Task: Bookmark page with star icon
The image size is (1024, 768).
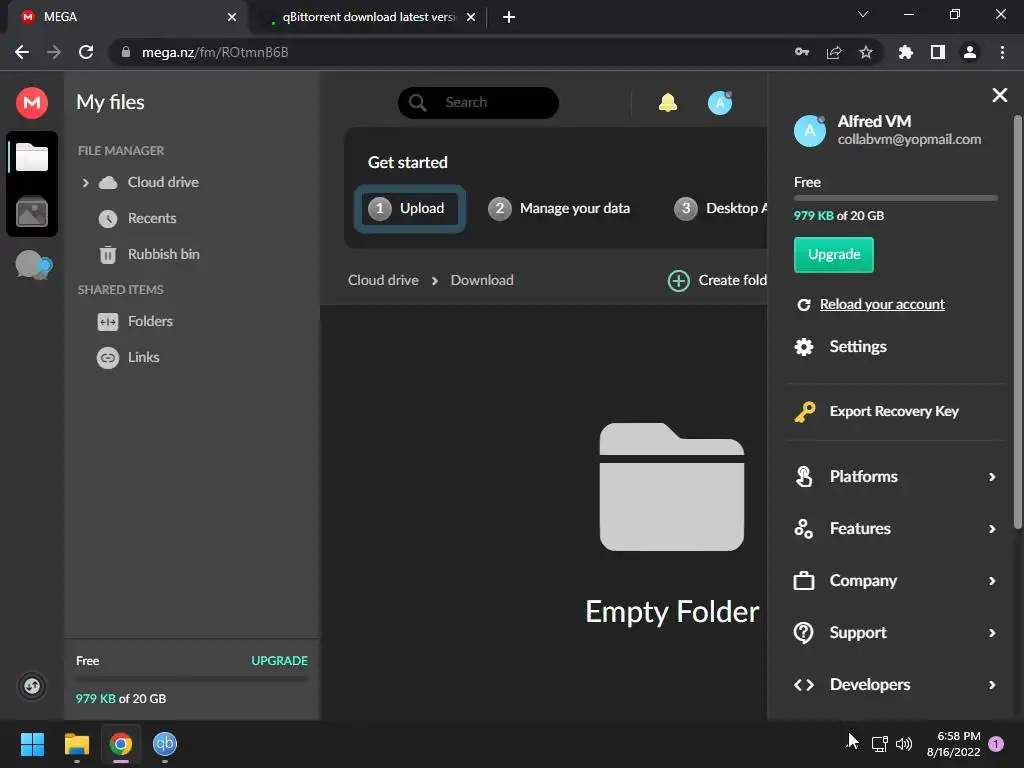Action: [866, 52]
